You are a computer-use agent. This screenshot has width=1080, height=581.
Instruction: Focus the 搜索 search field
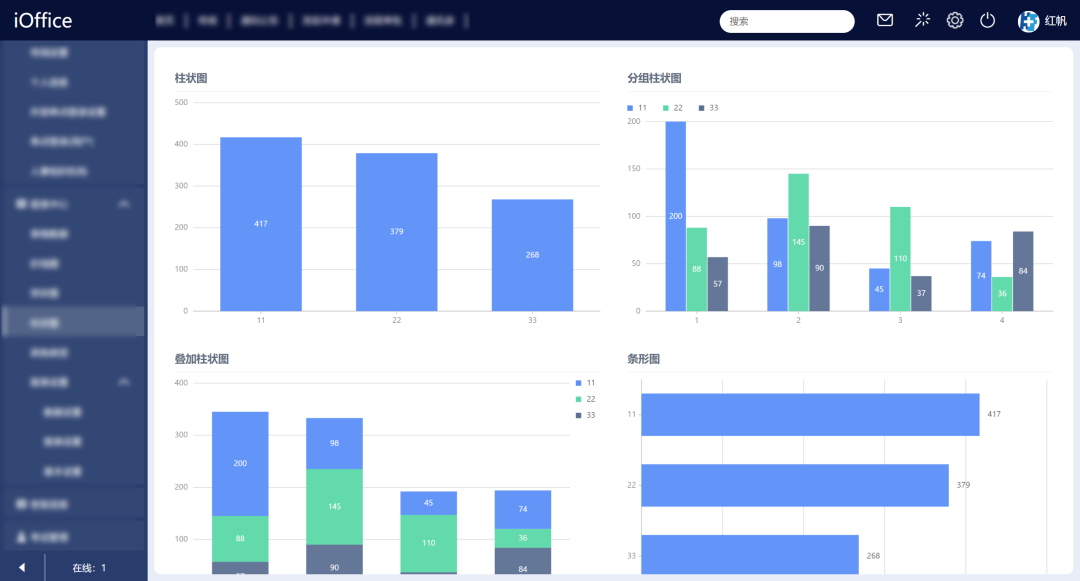tap(787, 21)
